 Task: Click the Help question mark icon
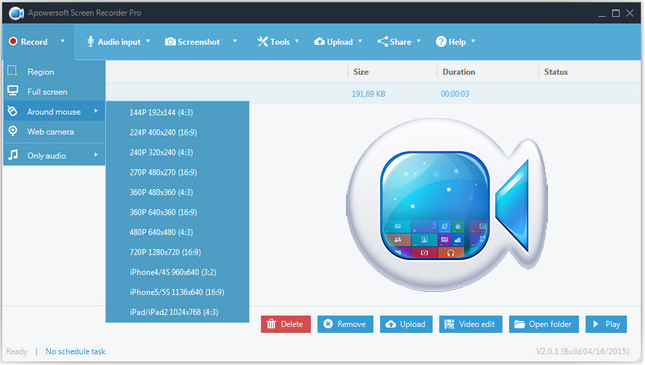pyautogui.click(x=441, y=42)
